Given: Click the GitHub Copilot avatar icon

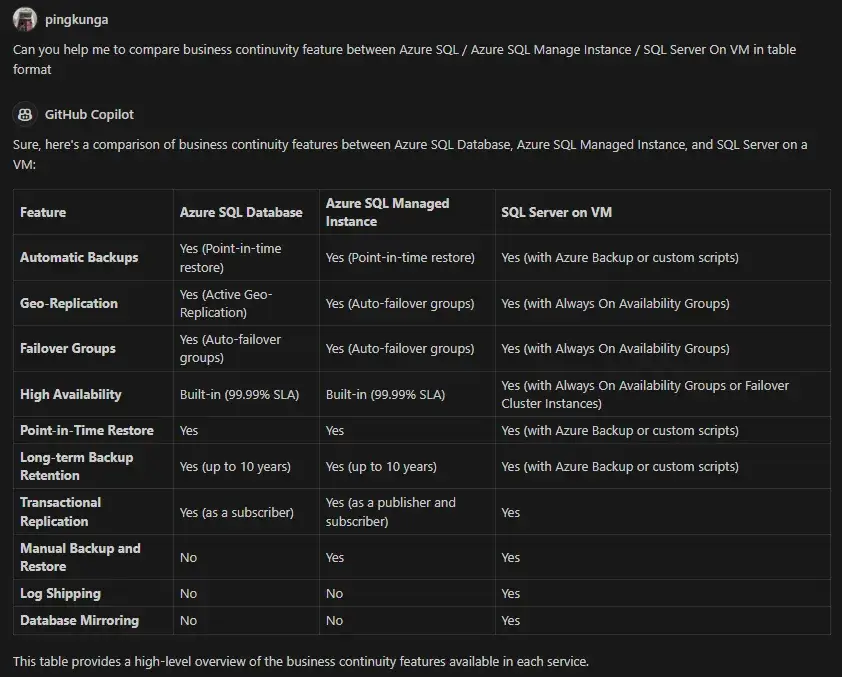Looking at the screenshot, I should [25, 114].
